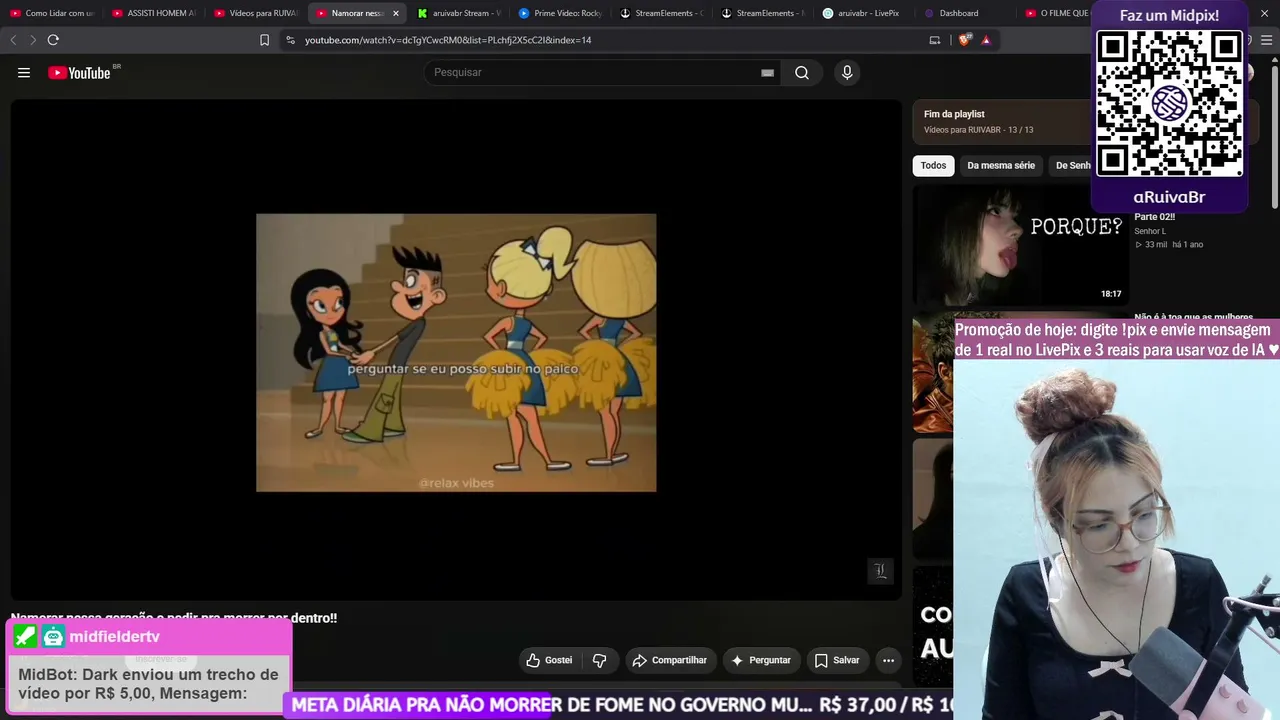Open the three-dot more actions menu
Image resolution: width=1280 pixels, height=720 pixels.
point(888,660)
